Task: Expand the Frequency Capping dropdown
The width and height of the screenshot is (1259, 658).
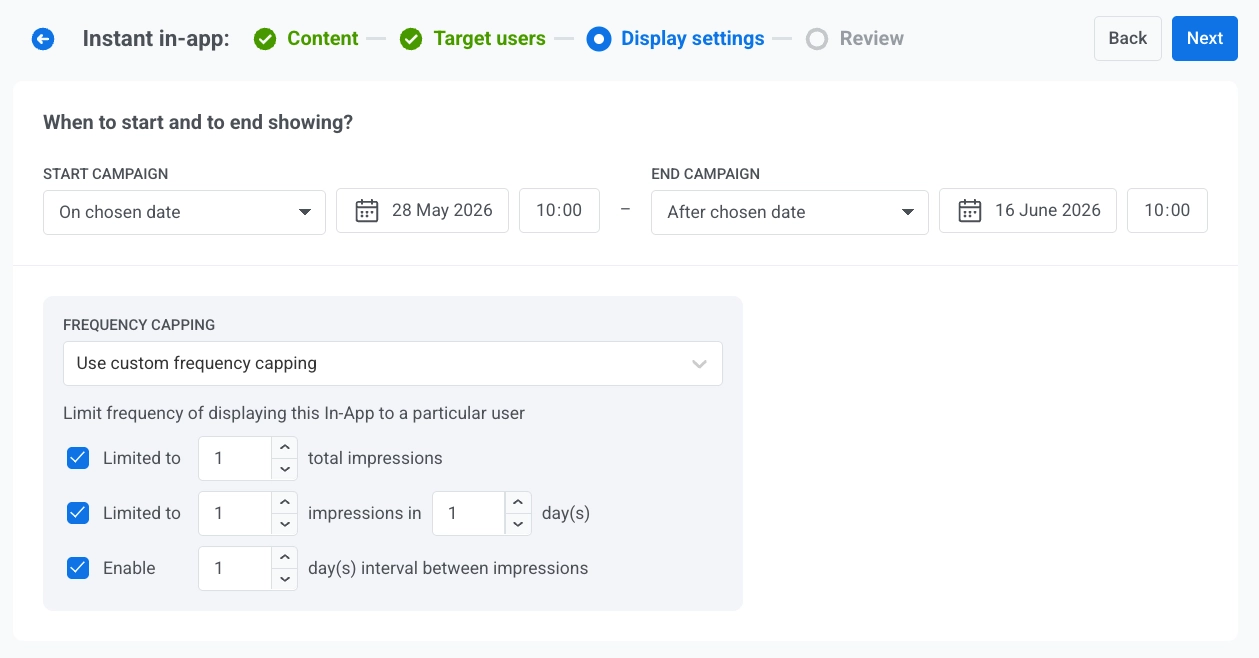Action: click(x=392, y=364)
